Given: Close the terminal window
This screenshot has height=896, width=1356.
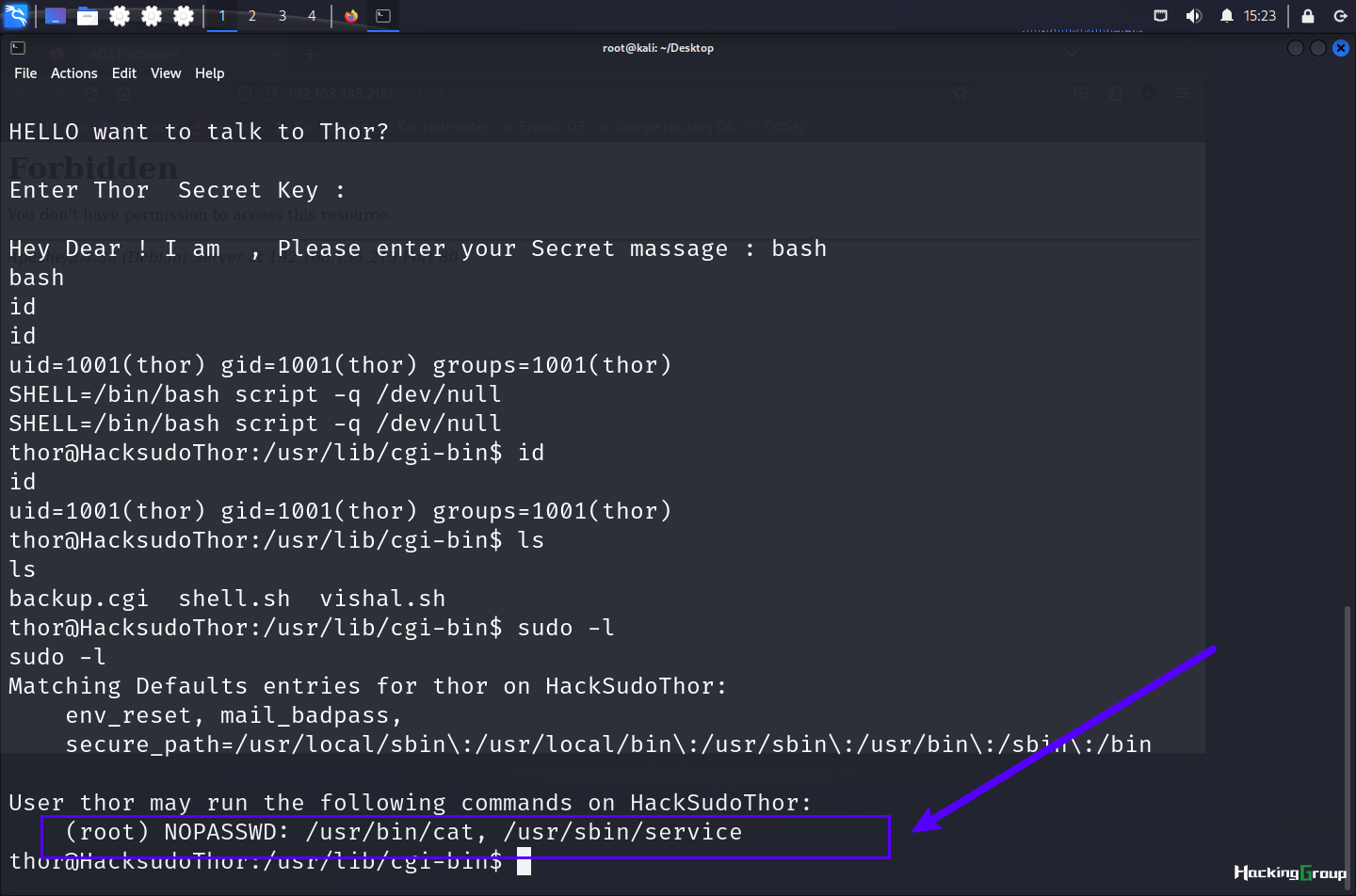Looking at the screenshot, I should tap(1341, 48).
